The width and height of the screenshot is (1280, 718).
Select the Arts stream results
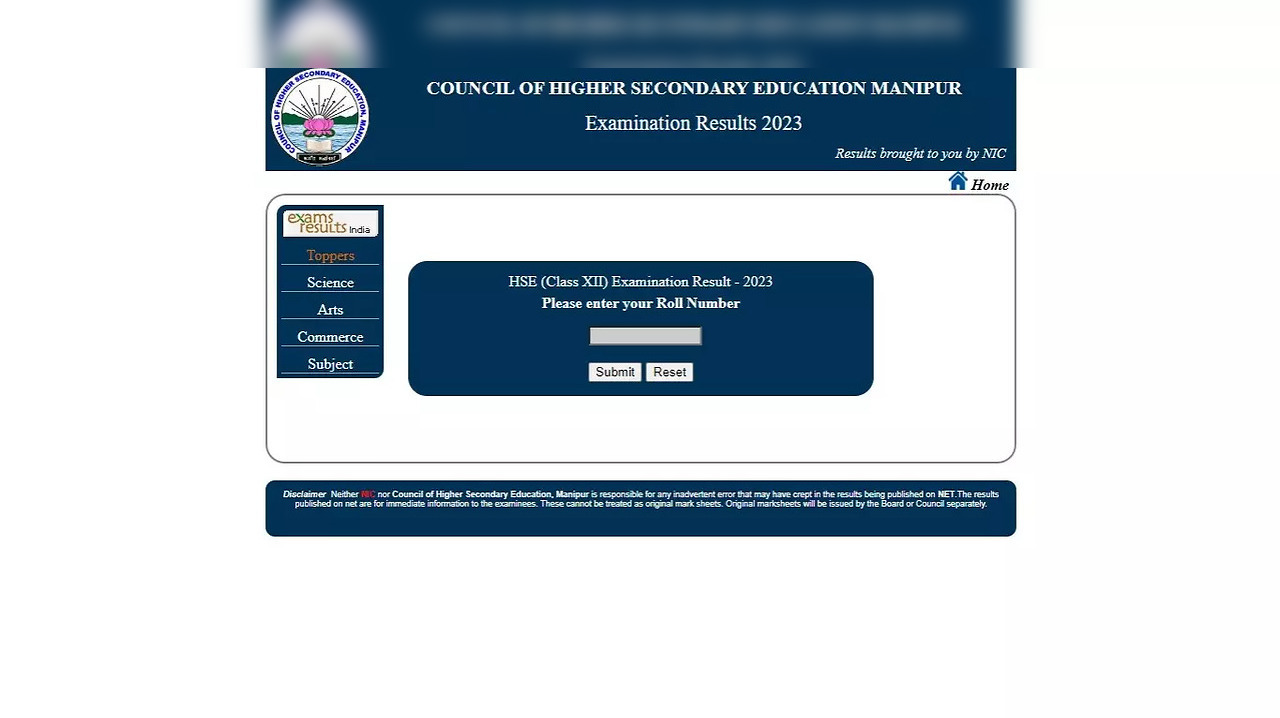pyautogui.click(x=330, y=309)
